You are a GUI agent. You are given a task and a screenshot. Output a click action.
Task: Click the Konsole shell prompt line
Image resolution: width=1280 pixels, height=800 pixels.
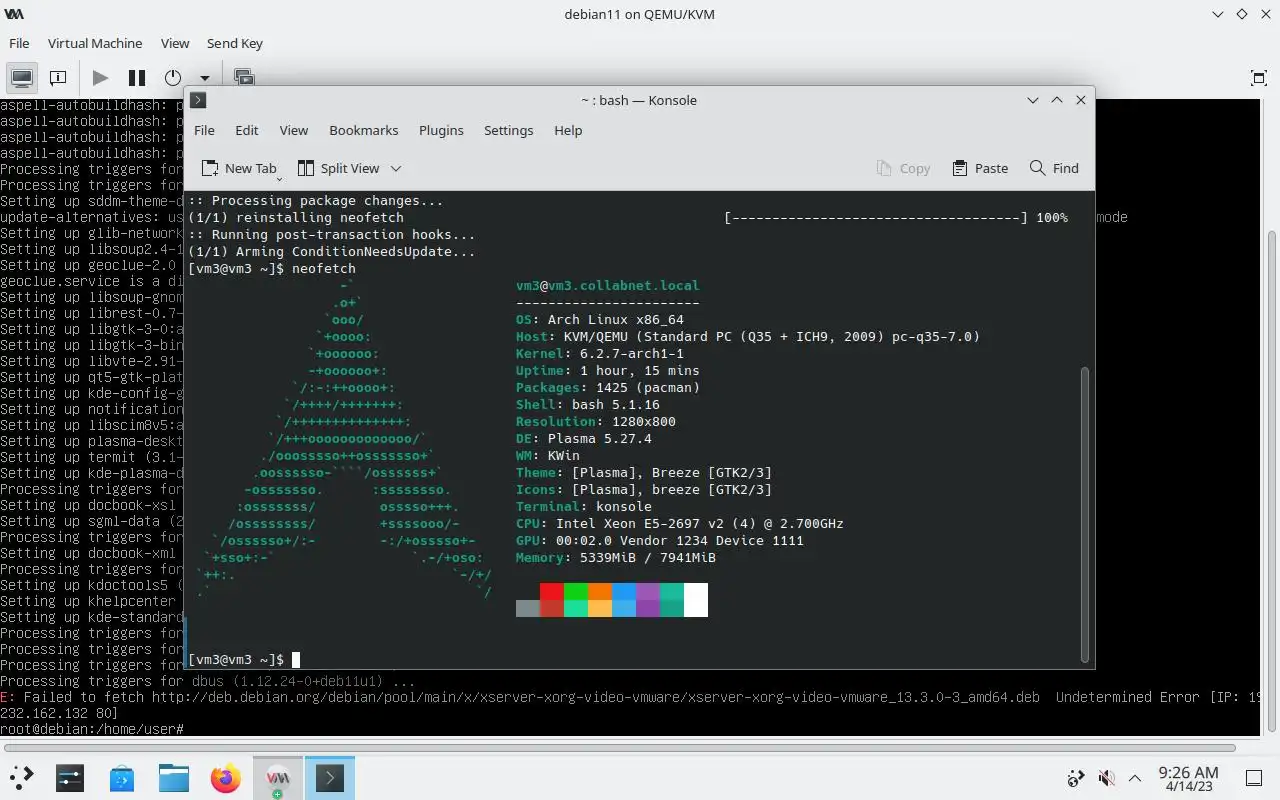pyautogui.click(x=243, y=660)
